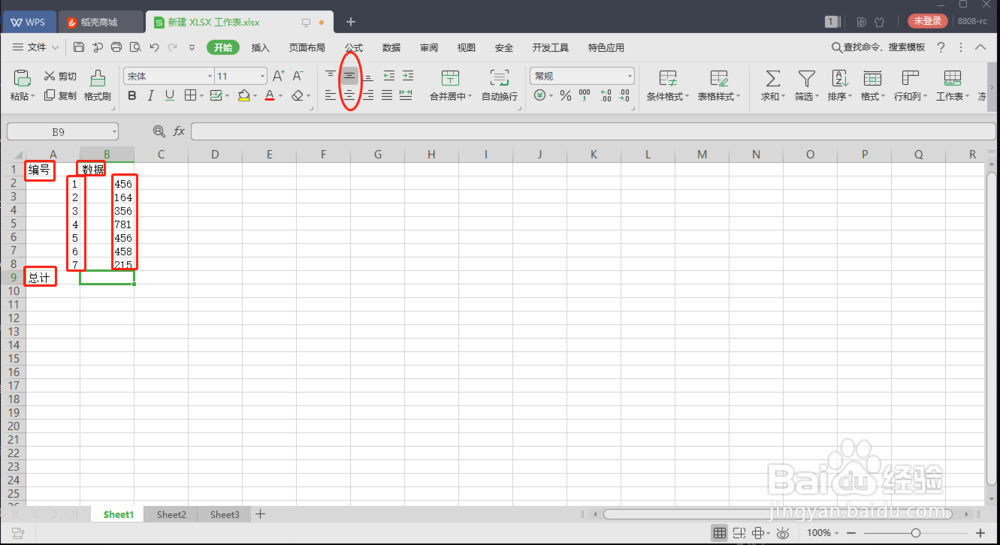
Task: Increase decimal places
Action: pyautogui.click(x=605, y=96)
